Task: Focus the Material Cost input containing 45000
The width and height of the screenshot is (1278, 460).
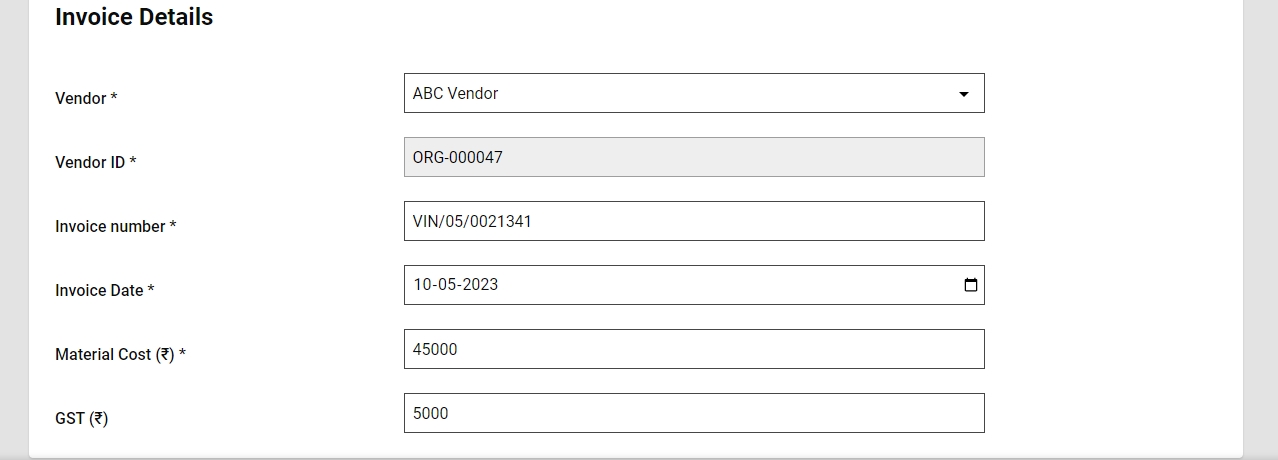Action: pos(693,349)
